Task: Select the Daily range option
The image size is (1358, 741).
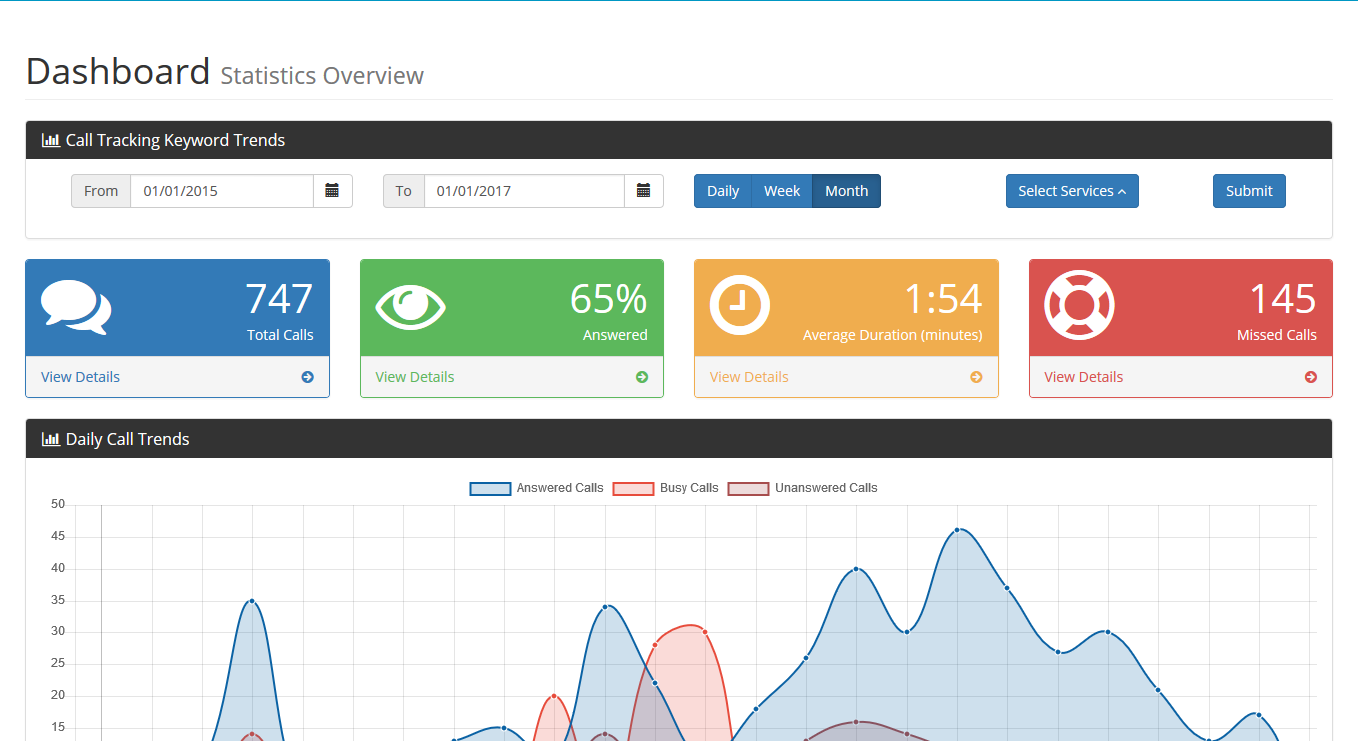Action: tap(723, 191)
